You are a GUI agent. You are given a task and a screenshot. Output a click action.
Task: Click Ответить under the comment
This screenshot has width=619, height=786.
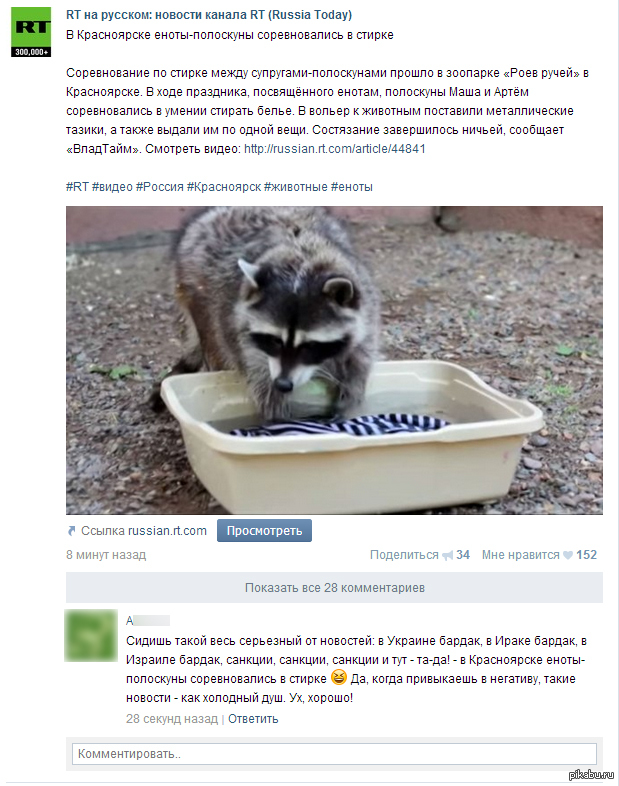click(253, 719)
